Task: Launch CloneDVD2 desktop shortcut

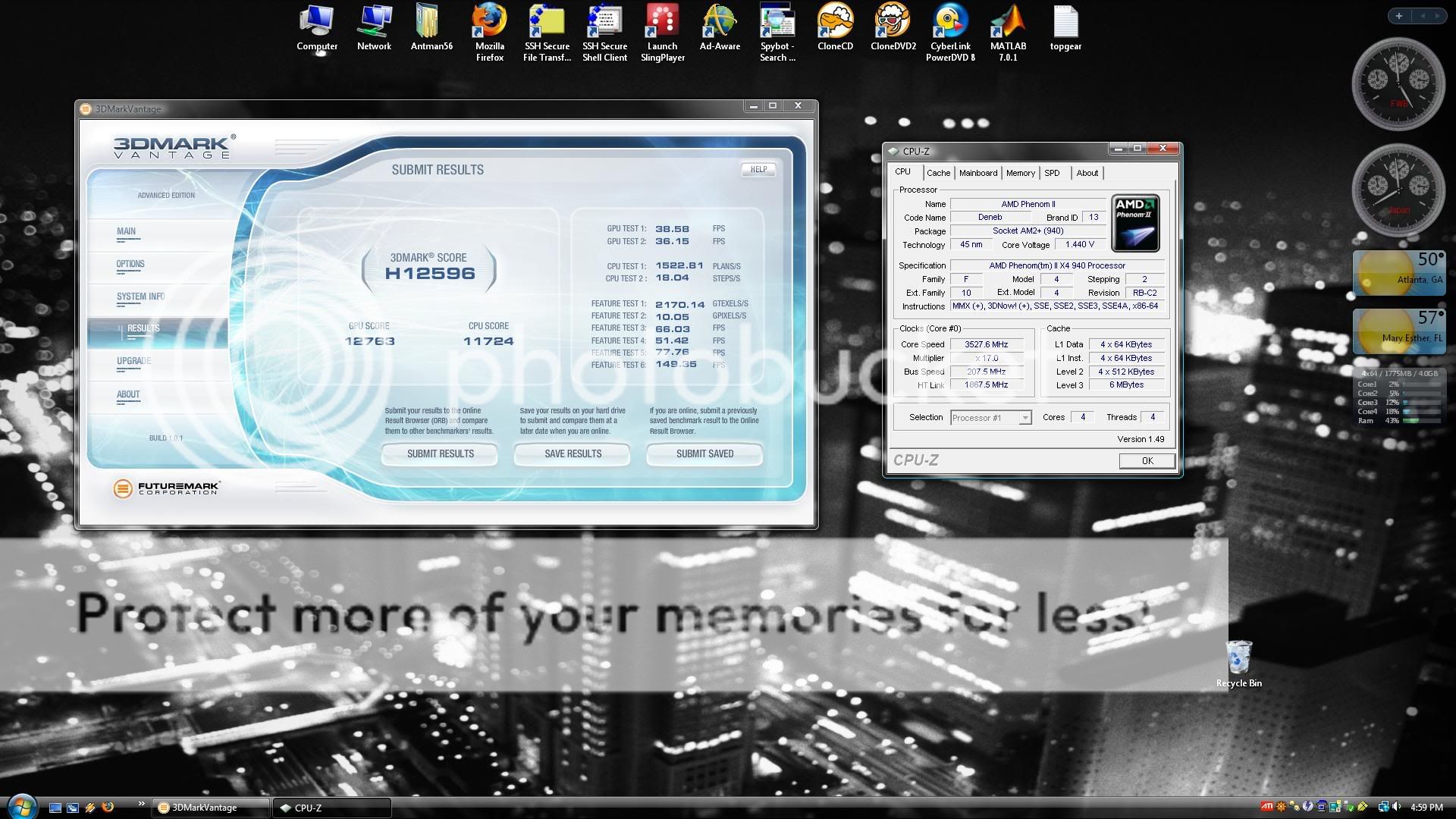Action: [x=893, y=28]
